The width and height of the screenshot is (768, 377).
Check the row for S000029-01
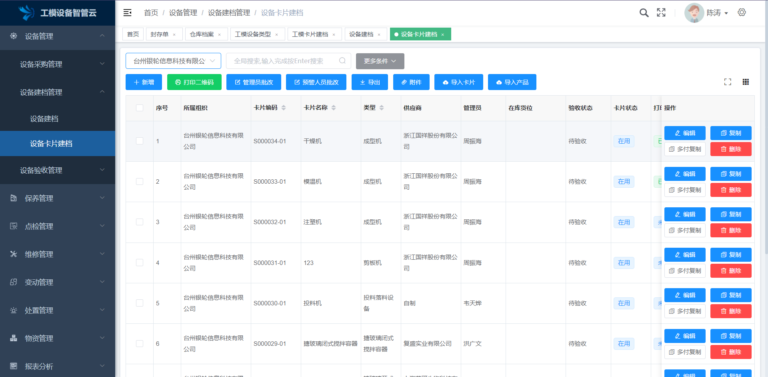click(x=140, y=344)
